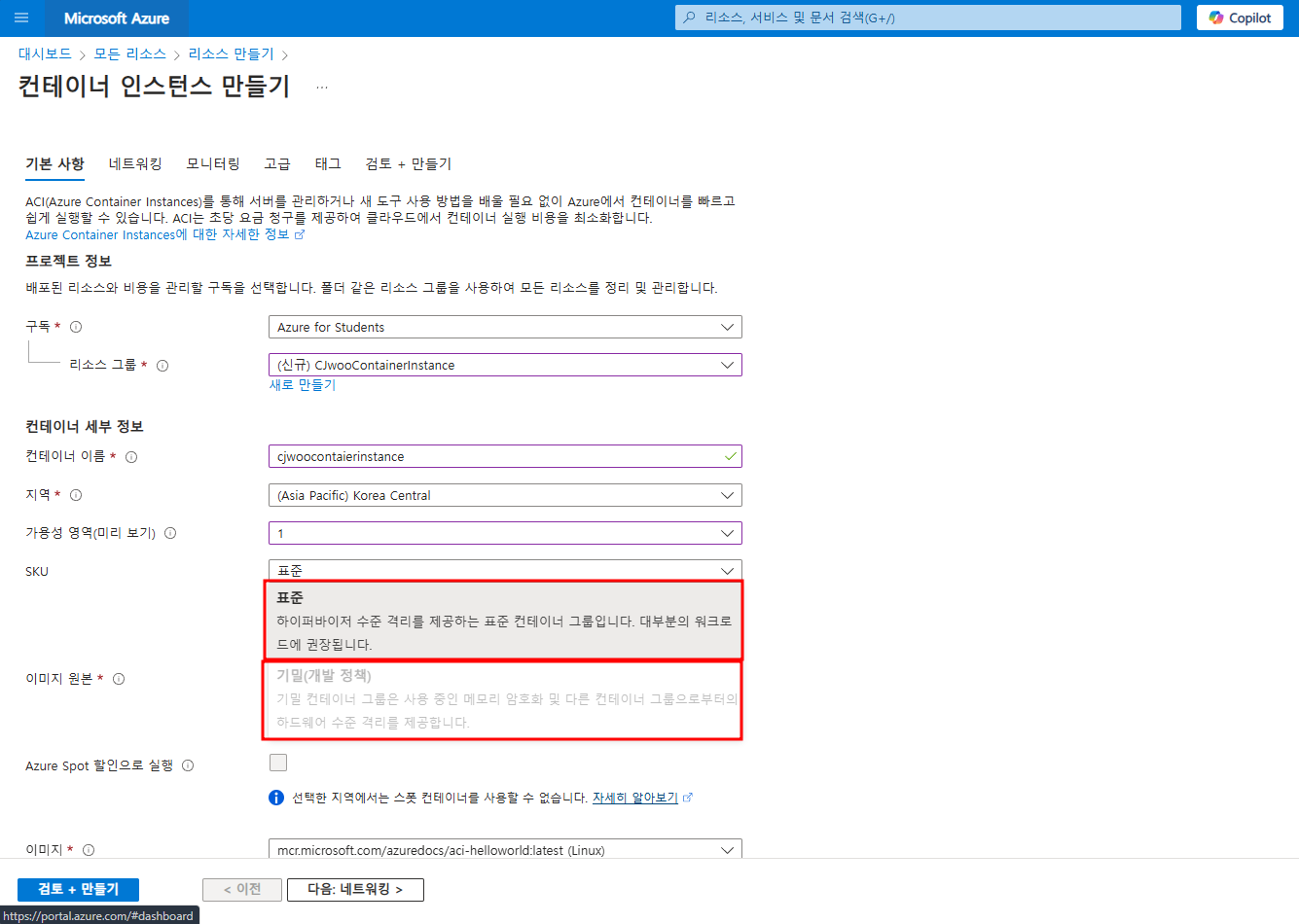Click the 이전 button
This screenshot has width=1299, height=924.
click(242, 889)
